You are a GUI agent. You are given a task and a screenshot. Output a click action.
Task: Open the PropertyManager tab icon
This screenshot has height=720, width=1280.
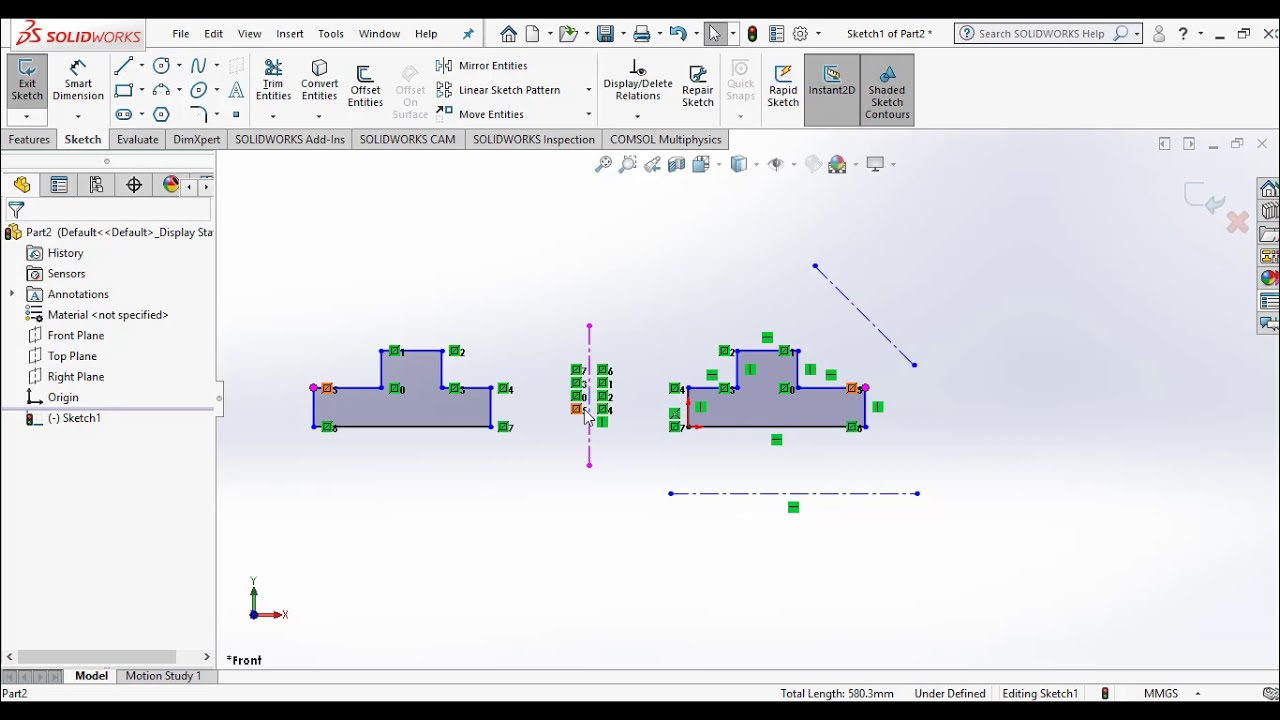[x=59, y=185]
